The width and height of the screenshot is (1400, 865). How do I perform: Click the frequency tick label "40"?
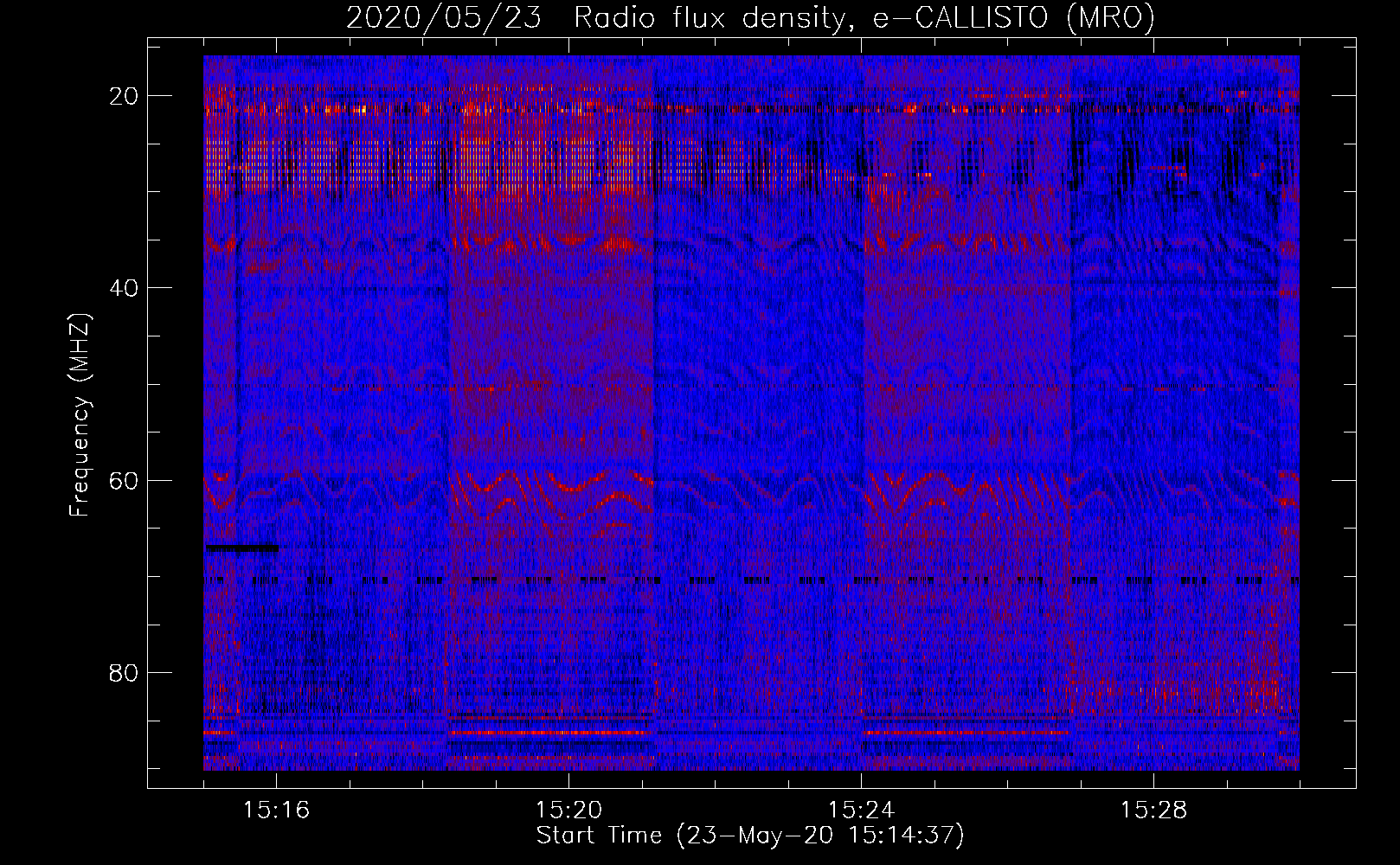tap(124, 288)
